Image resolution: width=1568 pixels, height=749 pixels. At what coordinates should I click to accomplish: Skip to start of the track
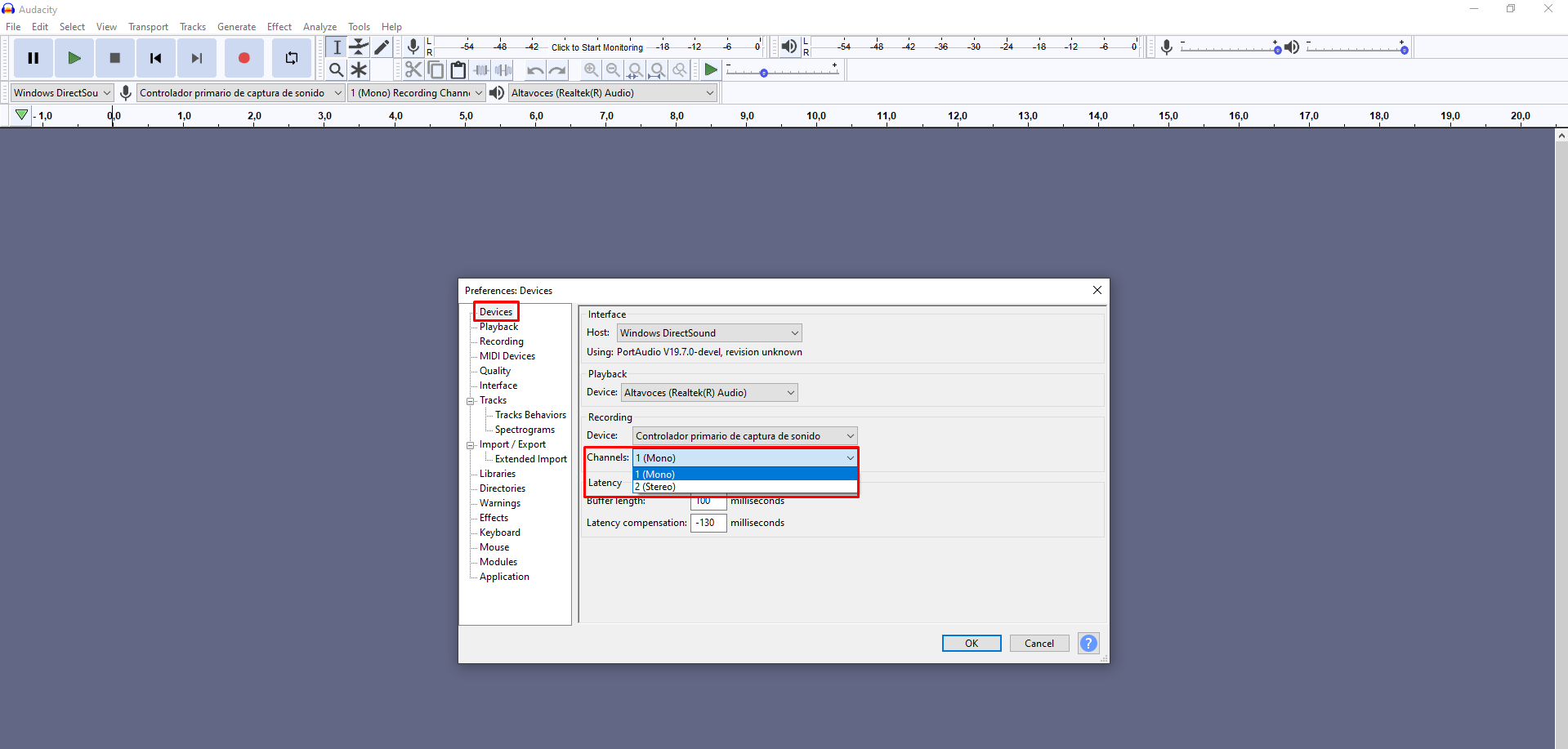click(x=156, y=58)
